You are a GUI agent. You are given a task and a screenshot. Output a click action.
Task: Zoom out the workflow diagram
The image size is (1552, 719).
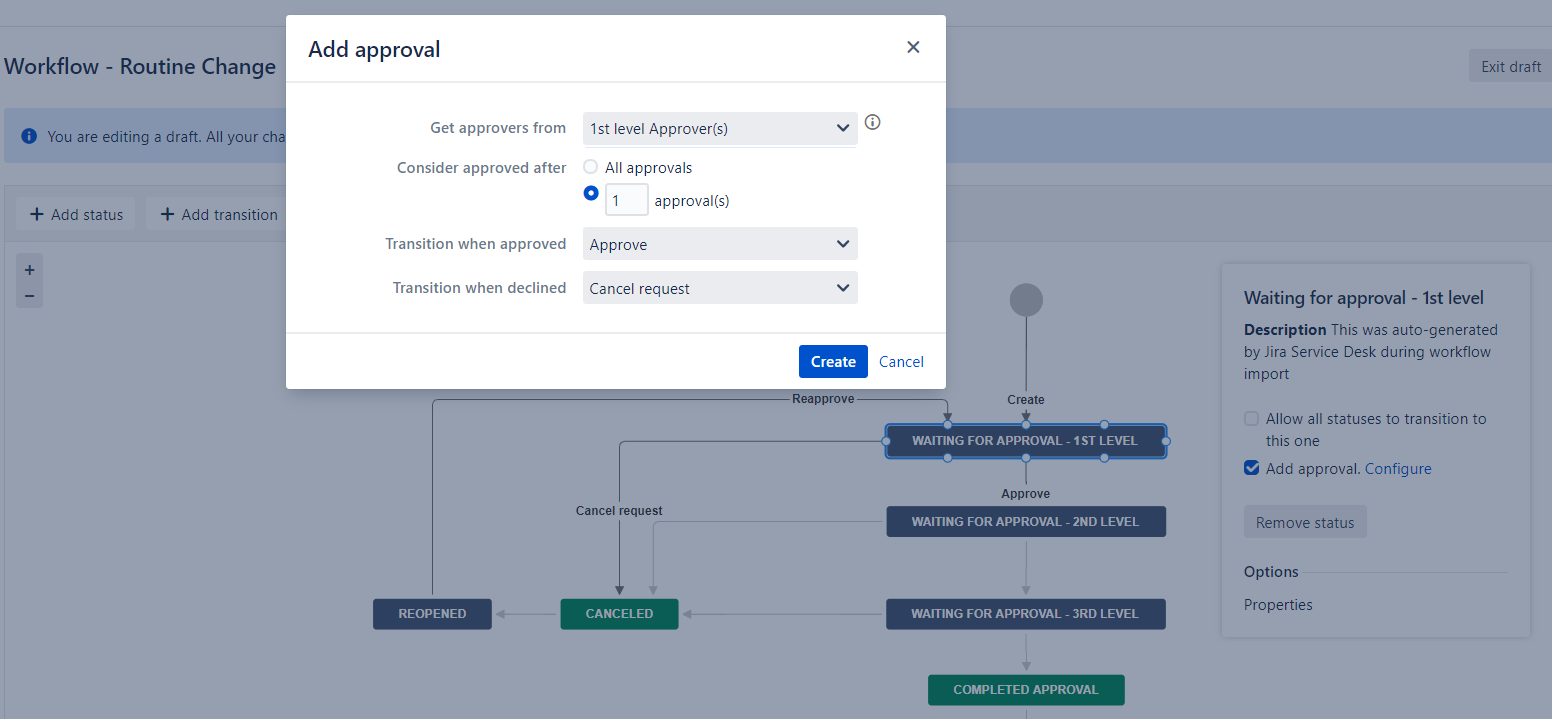click(29, 295)
